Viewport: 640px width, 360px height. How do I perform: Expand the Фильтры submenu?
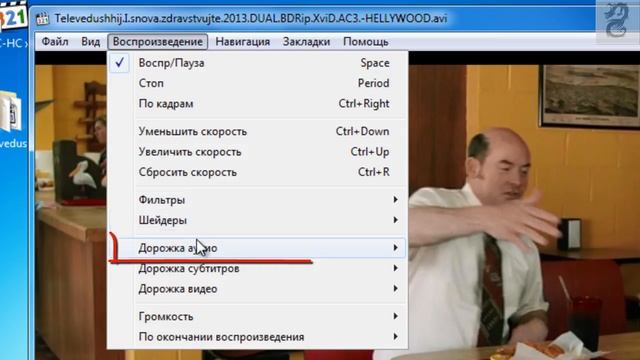tap(258, 200)
